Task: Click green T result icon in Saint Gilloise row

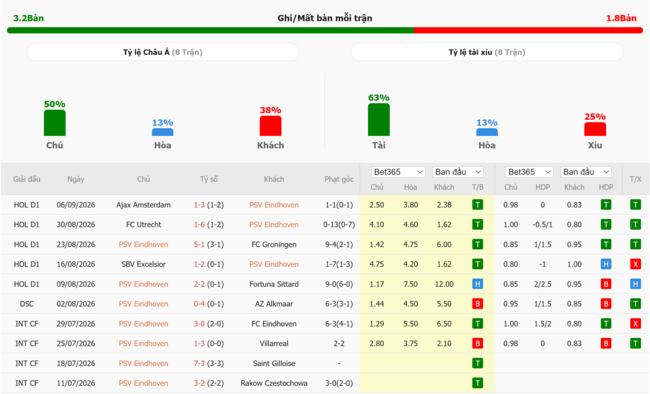Action: [x=478, y=363]
